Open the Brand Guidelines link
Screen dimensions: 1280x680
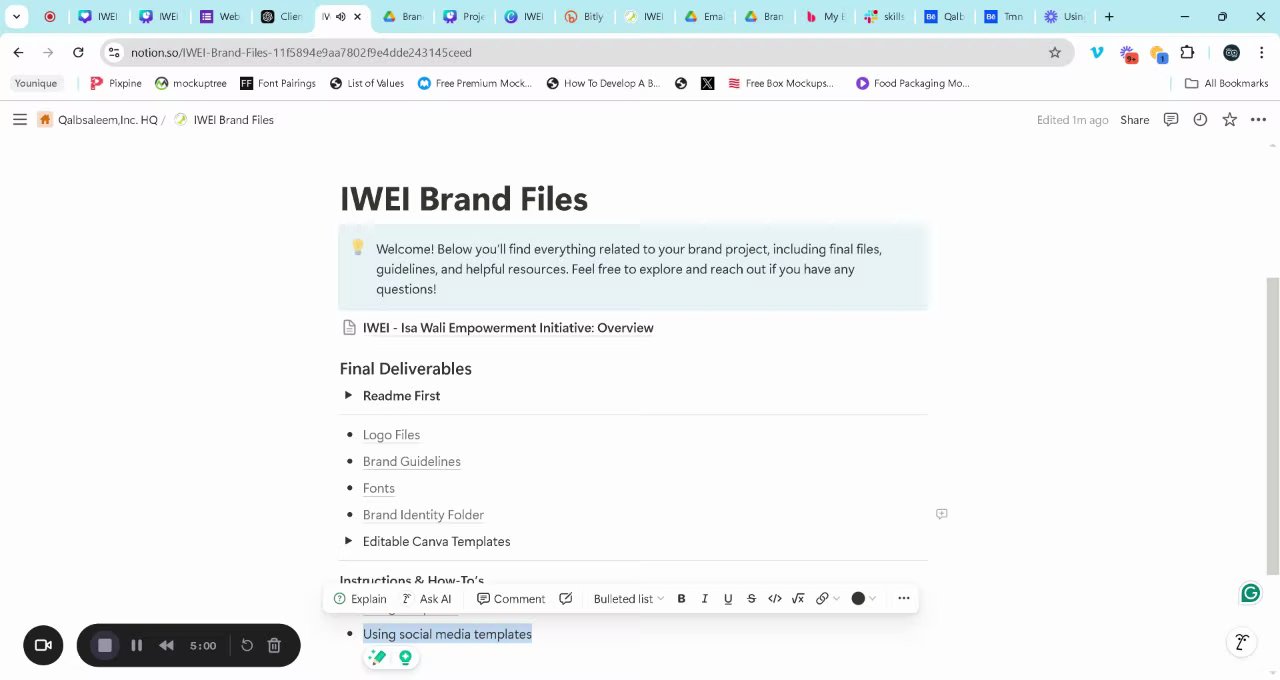(411, 462)
